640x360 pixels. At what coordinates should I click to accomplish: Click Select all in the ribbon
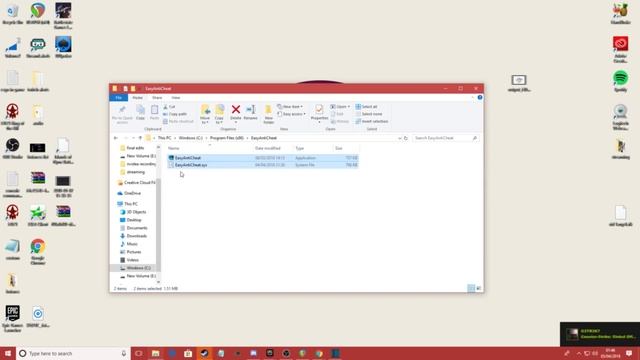[x=367, y=107]
